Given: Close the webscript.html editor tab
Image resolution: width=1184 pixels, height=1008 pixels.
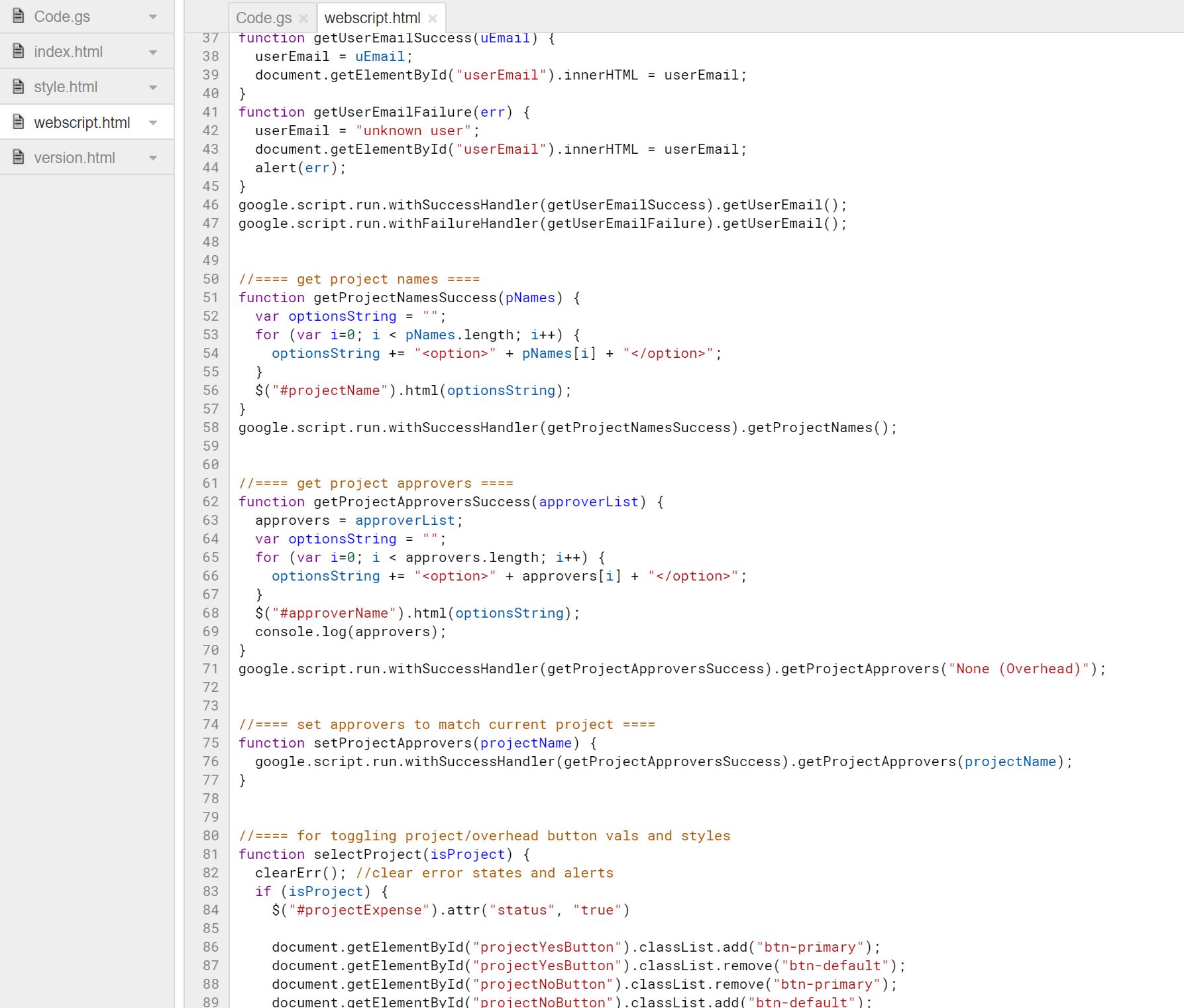Looking at the screenshot, I should (x=433, y=19).
